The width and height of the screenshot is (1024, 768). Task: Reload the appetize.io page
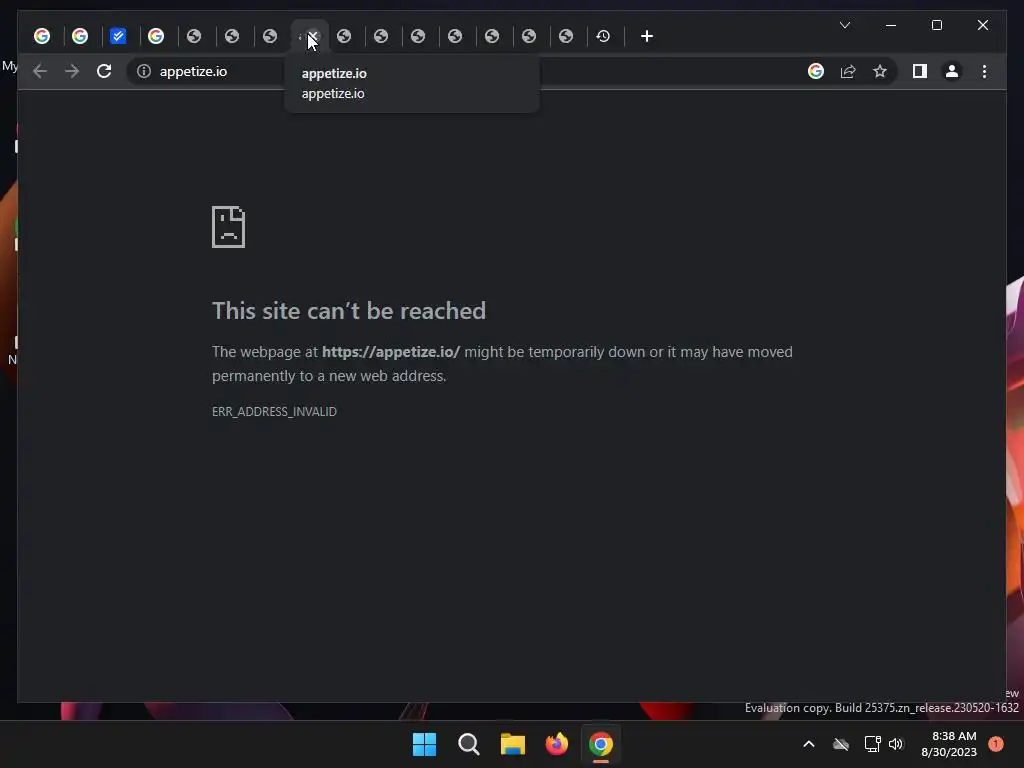(104, 71)
